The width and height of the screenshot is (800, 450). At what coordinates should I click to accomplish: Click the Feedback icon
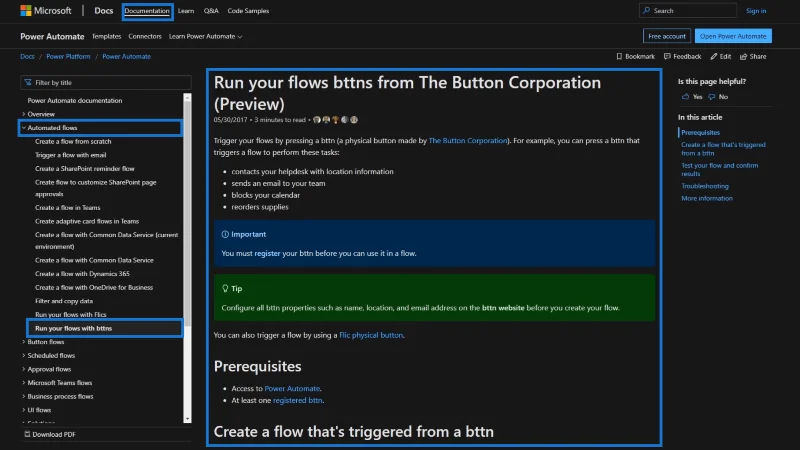[667, 57]
